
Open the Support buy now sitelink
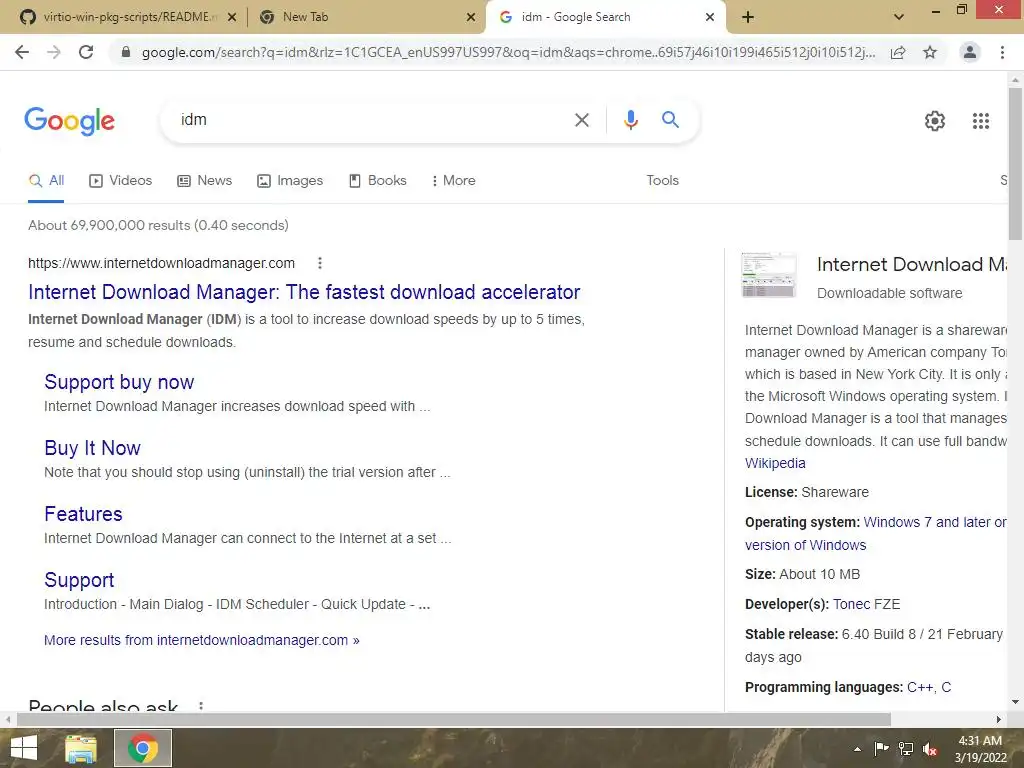[119, 382]
